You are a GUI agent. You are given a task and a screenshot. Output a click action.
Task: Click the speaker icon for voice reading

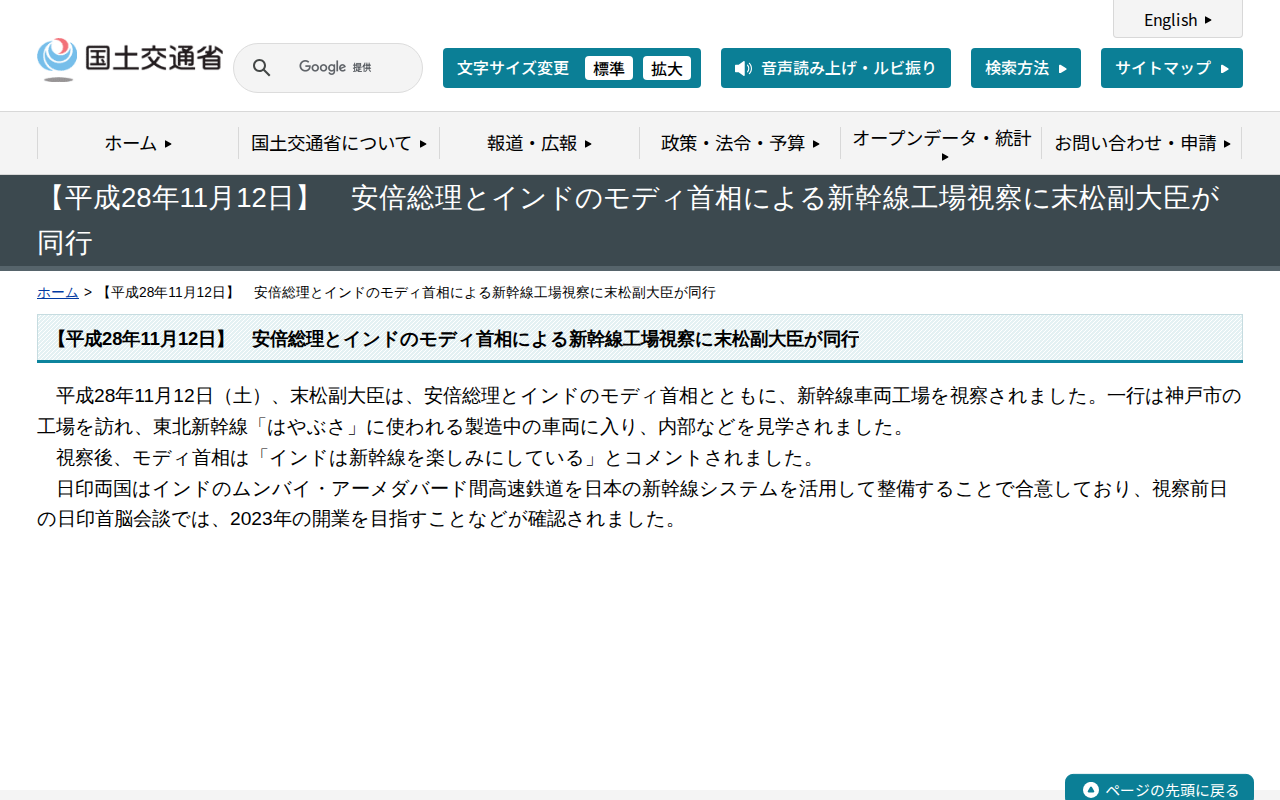743,68
